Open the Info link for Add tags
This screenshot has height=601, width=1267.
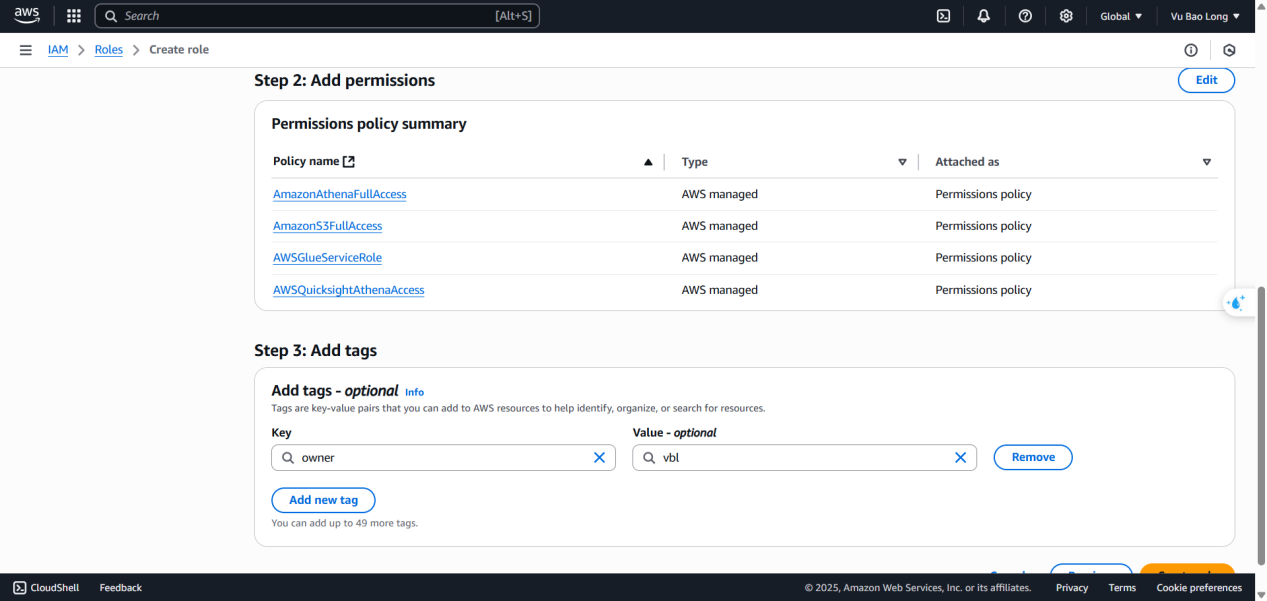click(x=414, y=392)
